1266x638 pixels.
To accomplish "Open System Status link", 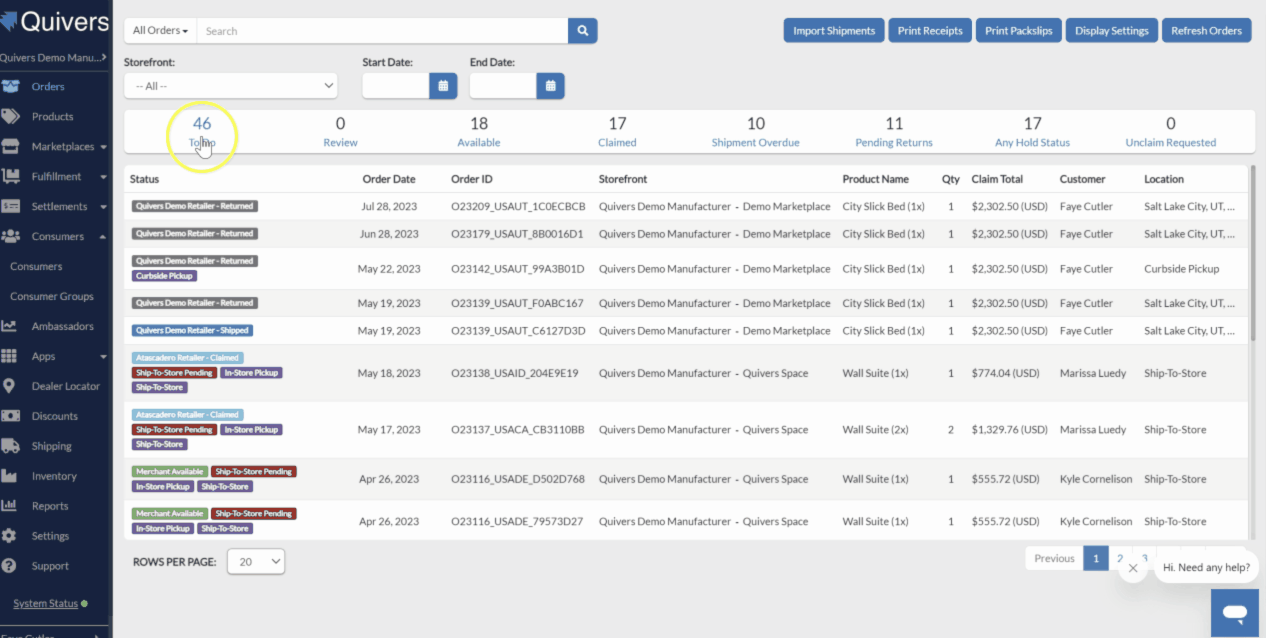I will [x=45, y=604].
